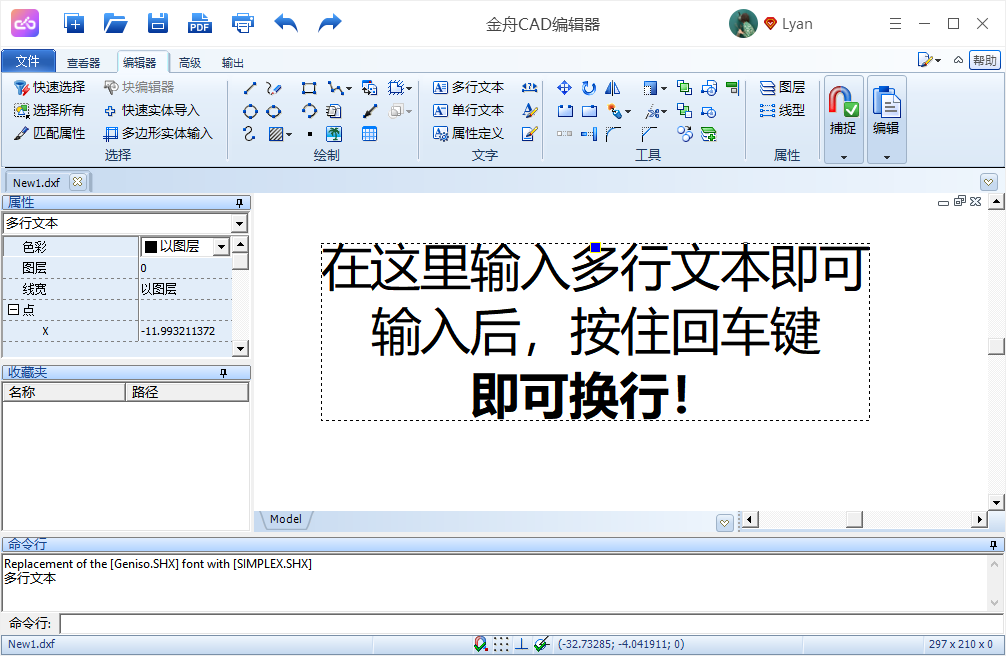The width and height of the screenshot is (1006, 656).
Task: Redo the last undone action
Action: coord(330,24)
